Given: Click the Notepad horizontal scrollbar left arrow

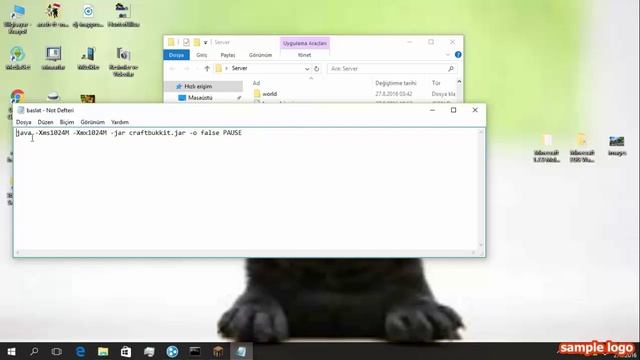Looking at the screenshot, I should coord(18,253).
